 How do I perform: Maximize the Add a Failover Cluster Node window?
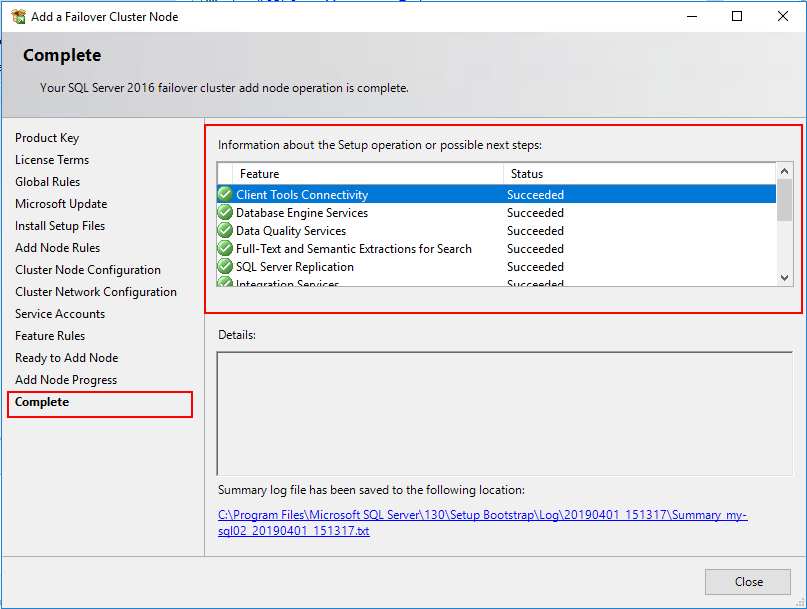(737, 16)
